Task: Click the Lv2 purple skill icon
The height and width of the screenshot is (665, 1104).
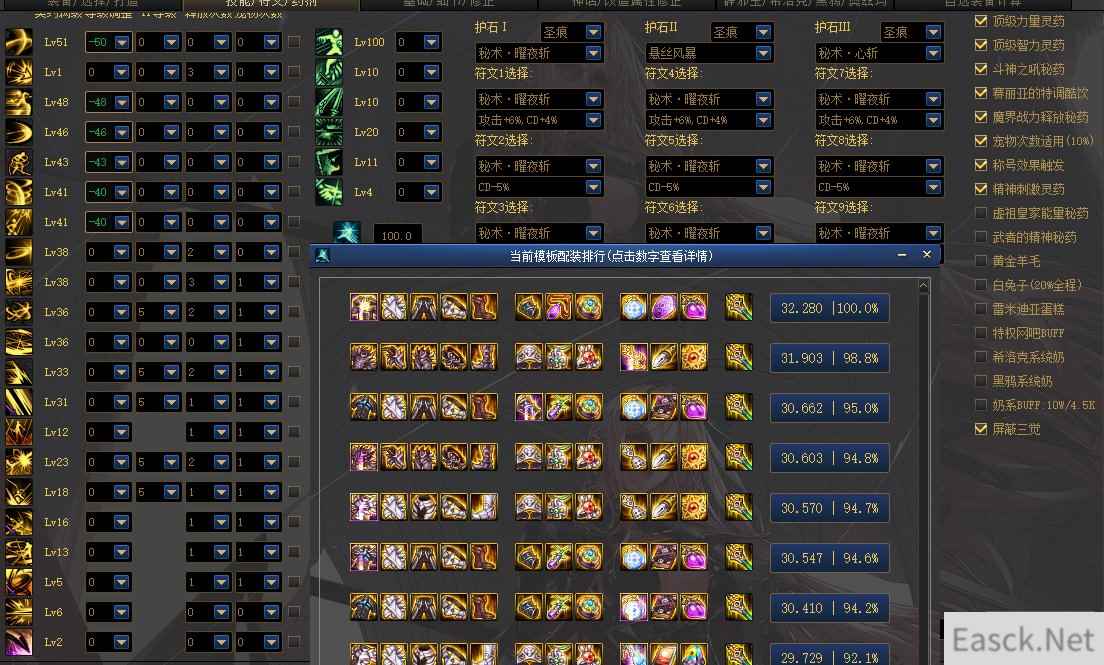Action: pos(18,642)
